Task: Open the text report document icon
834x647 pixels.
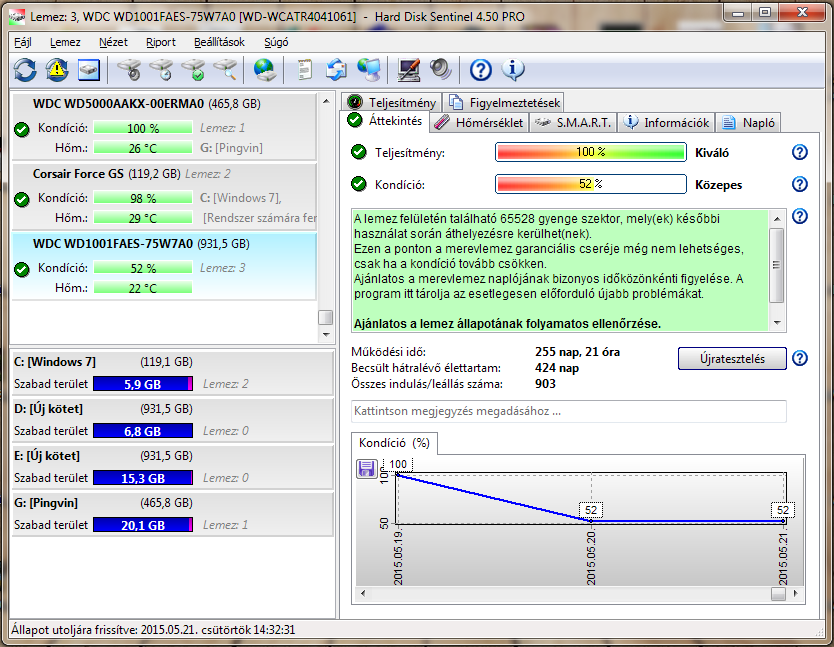Action: click(304, 70)
